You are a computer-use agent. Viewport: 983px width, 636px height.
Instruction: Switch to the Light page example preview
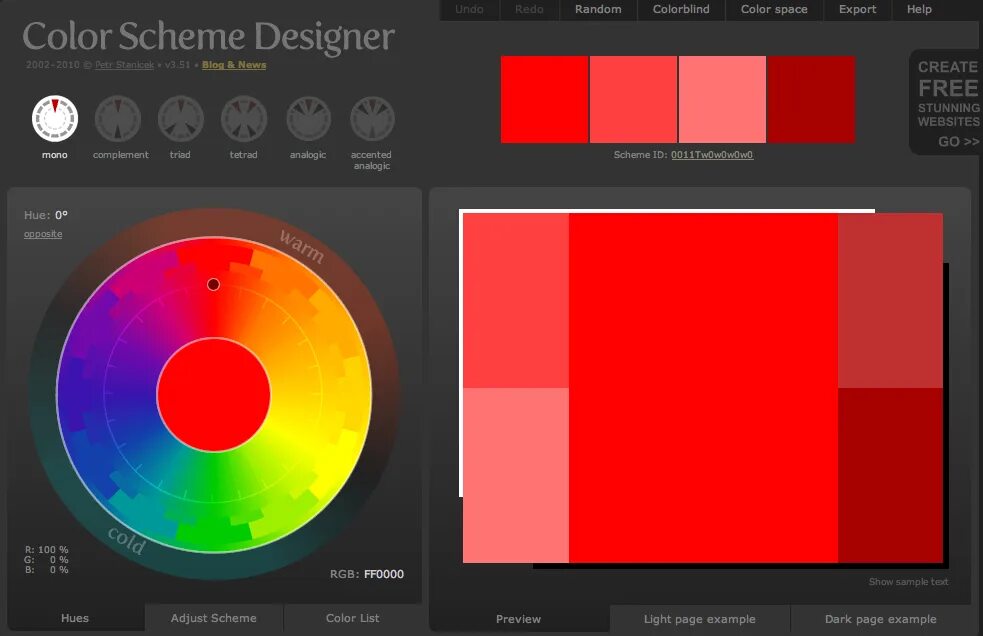pyautogui.click(x=700, y=618)
